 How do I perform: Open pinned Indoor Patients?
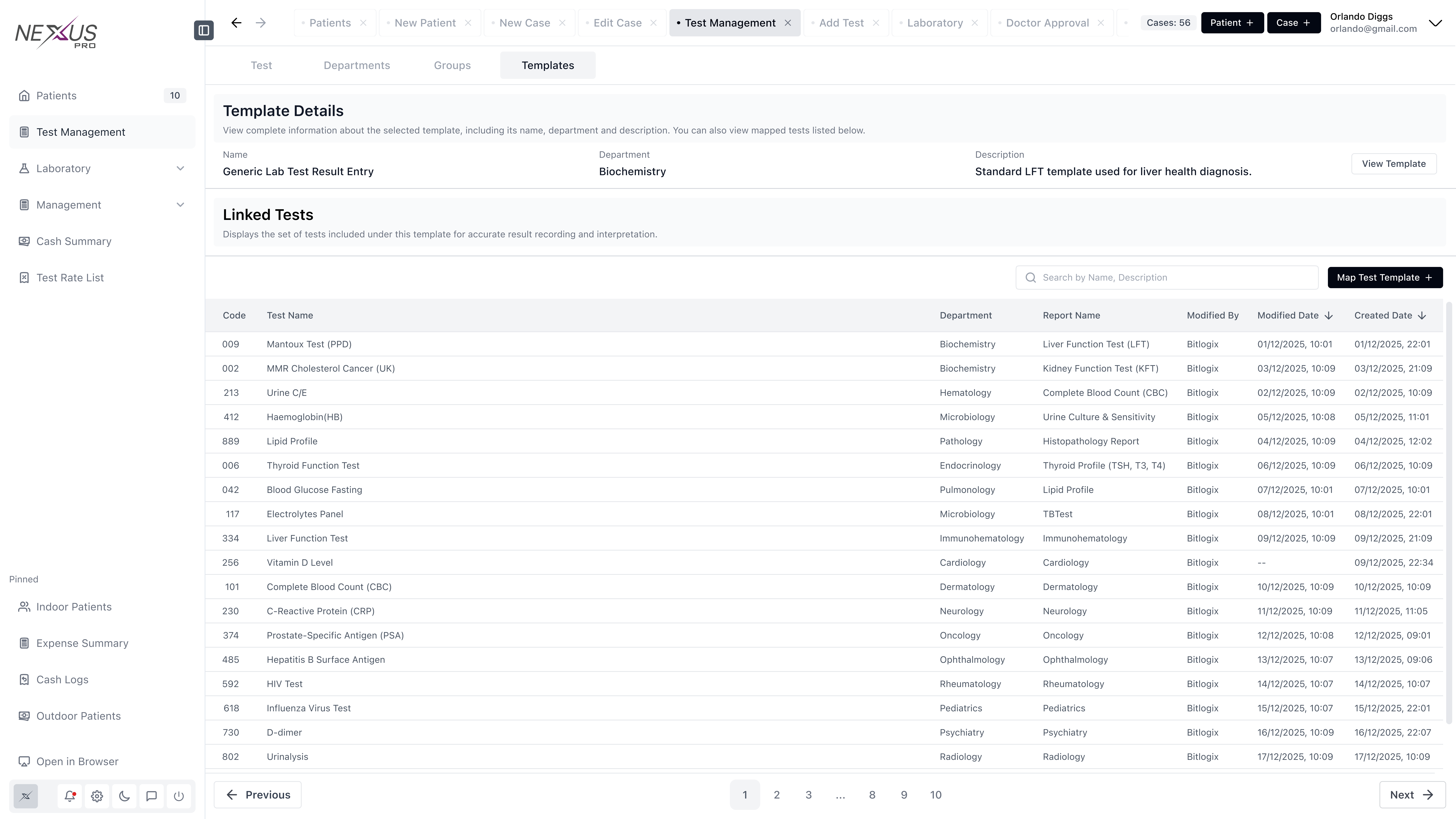click(x=102, y=607)
